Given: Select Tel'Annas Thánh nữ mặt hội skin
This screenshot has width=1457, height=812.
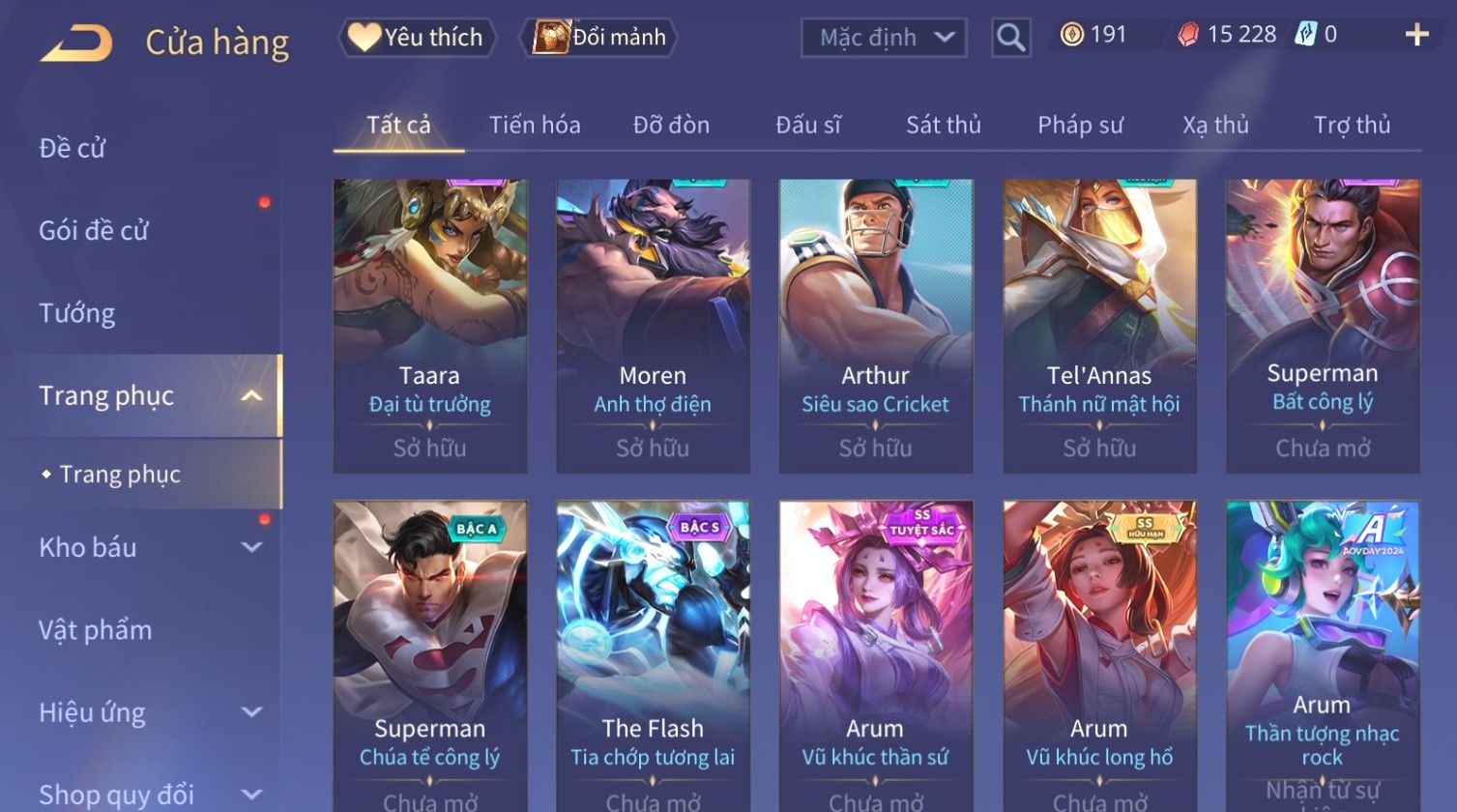Looking at the screenshot, I should 1099,326.
